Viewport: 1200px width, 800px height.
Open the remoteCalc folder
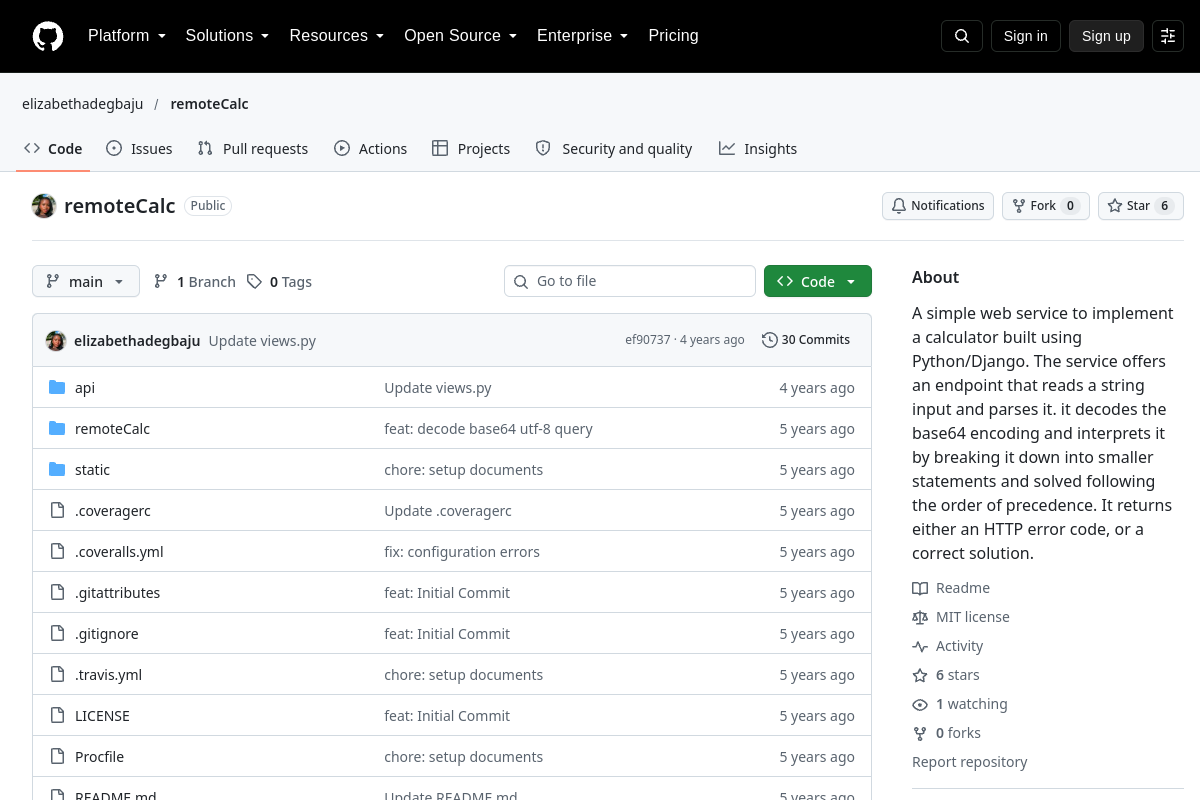coord(112,429)
